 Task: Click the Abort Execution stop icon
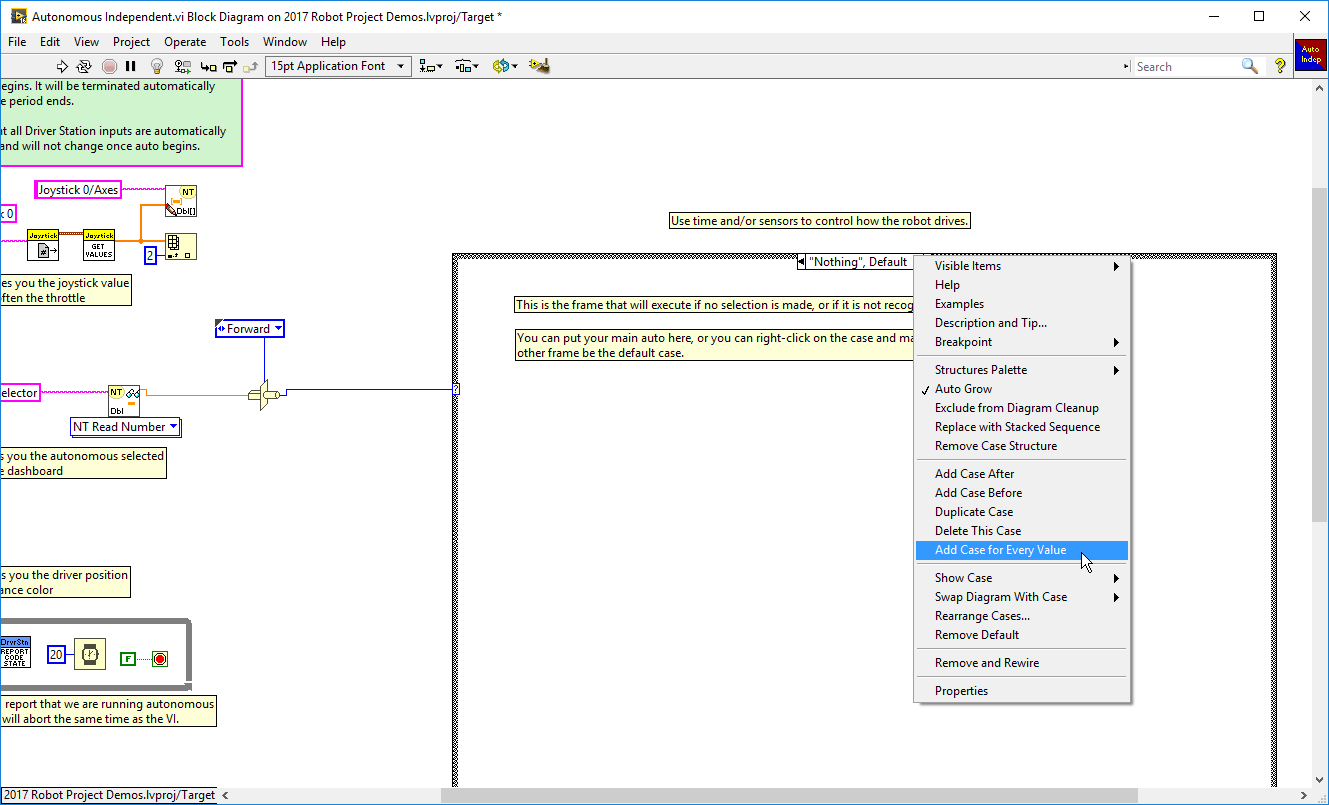pyautogui.click(x=109, y=66)
